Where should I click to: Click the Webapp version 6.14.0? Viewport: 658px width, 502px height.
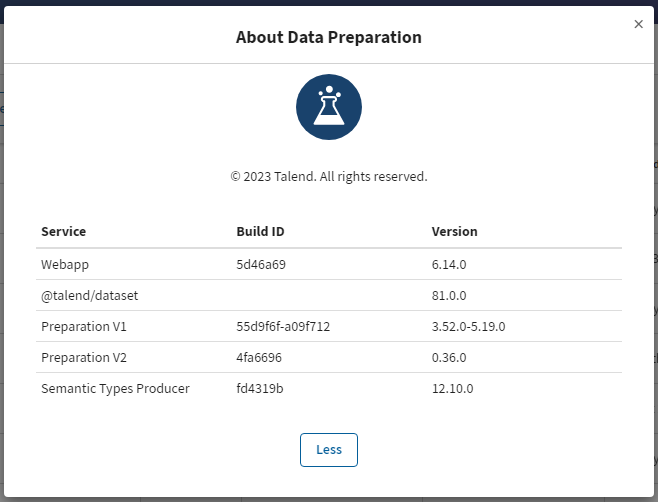click(451, 264)
